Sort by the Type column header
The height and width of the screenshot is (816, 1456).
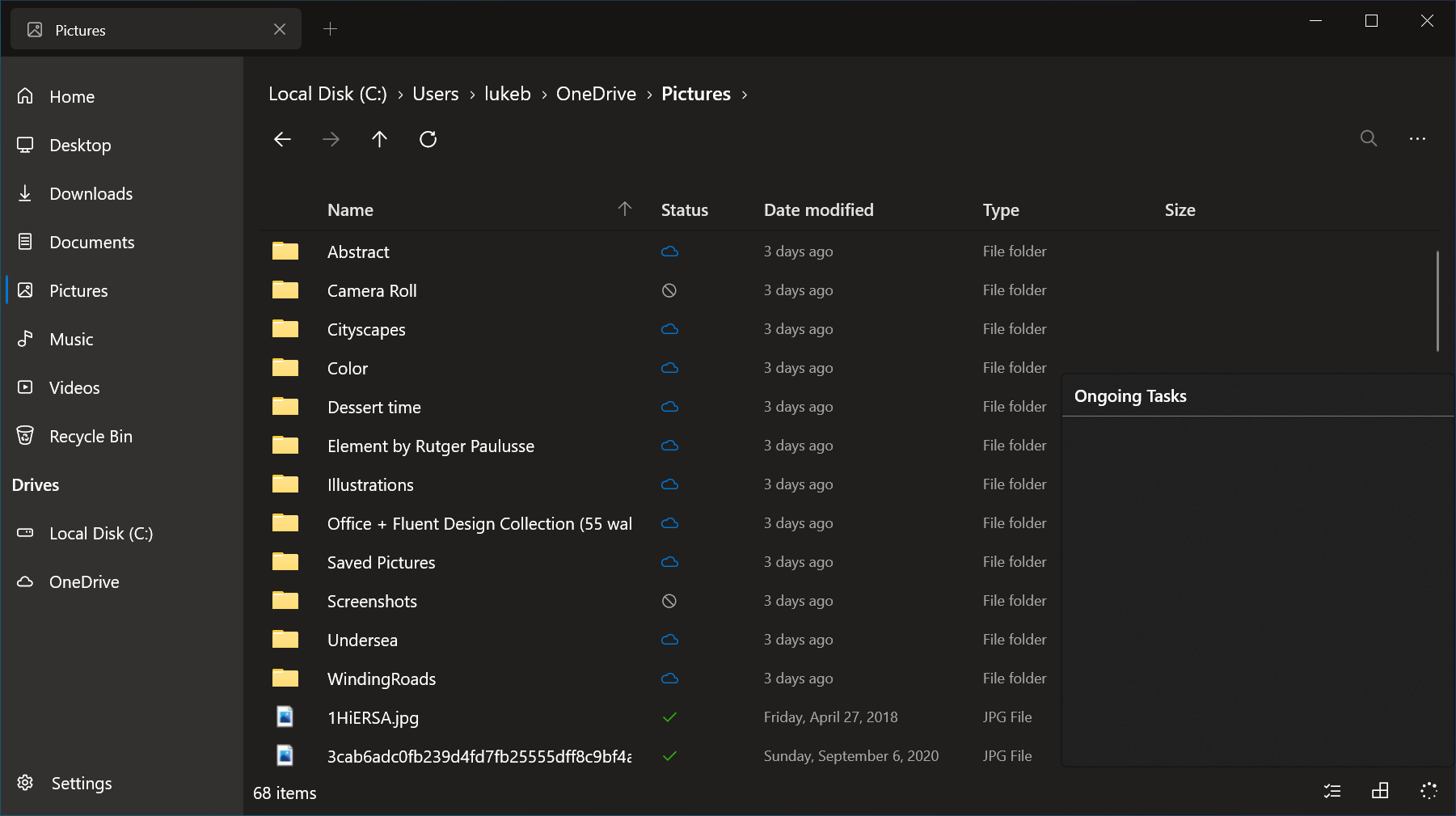tap(1001, 210)
